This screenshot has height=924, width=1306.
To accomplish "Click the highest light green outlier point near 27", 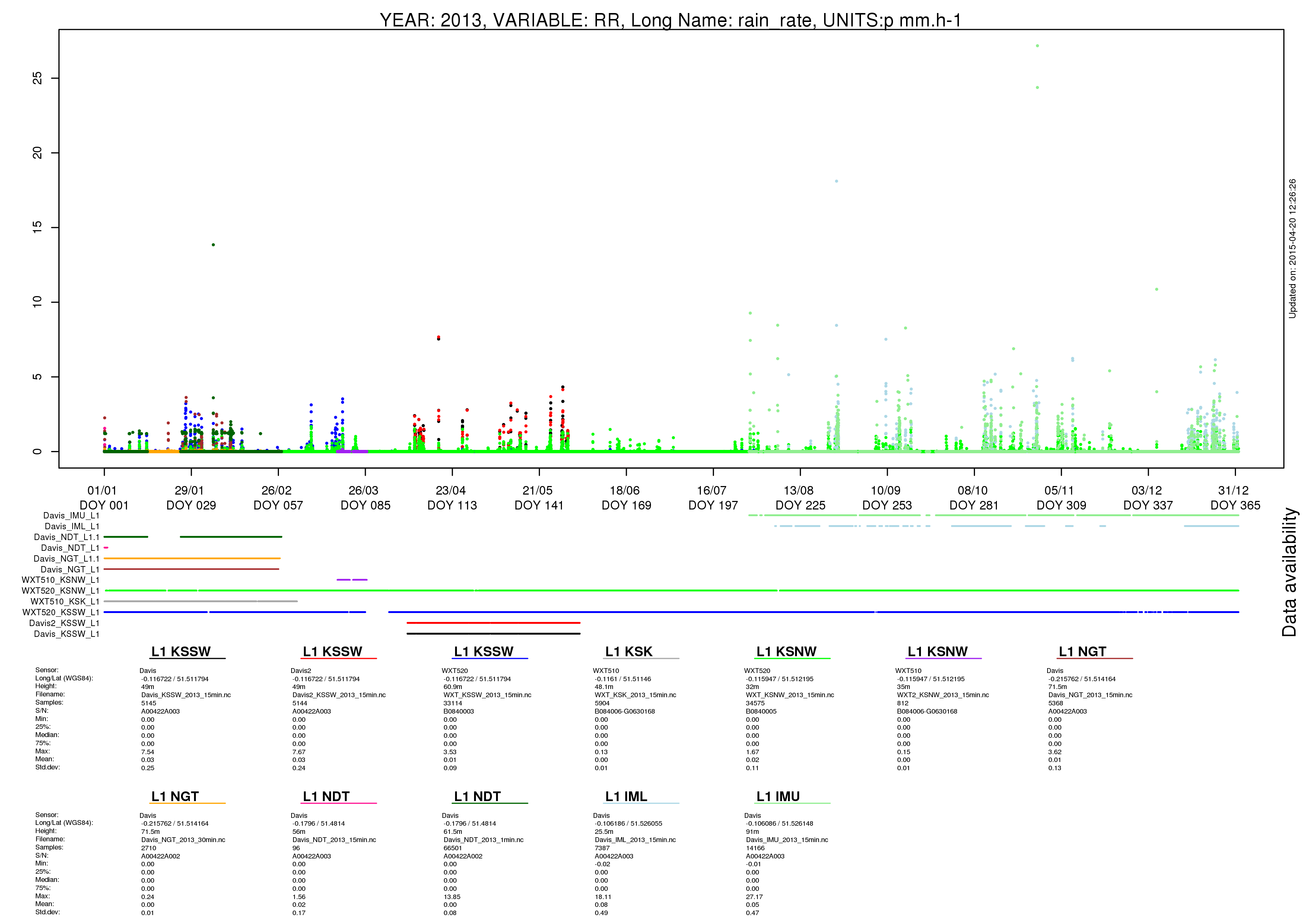I will tap(1038, 46).
